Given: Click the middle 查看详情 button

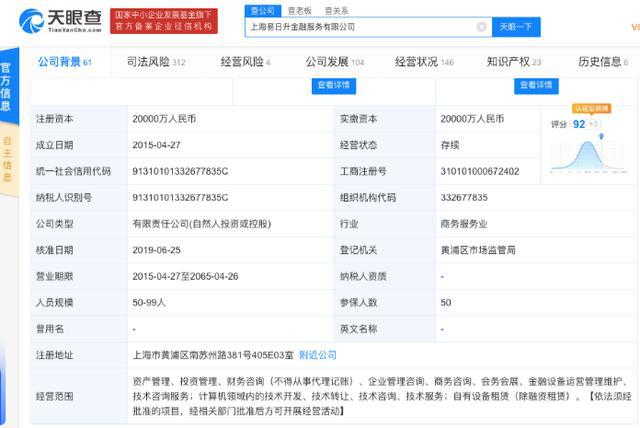Looking at the screenshot, I should tap(334, 85).
